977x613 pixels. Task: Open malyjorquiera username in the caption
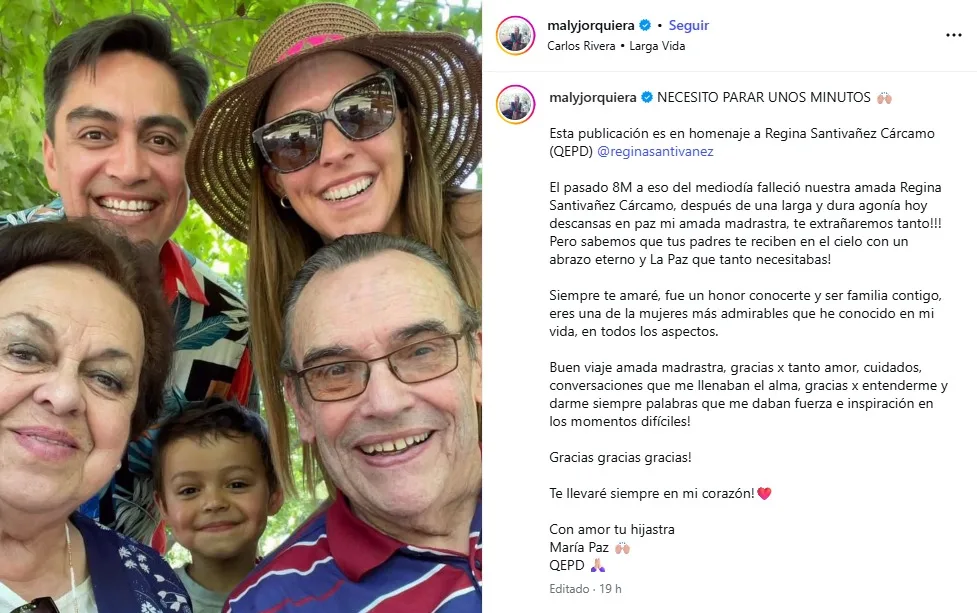tap(593, 98)
